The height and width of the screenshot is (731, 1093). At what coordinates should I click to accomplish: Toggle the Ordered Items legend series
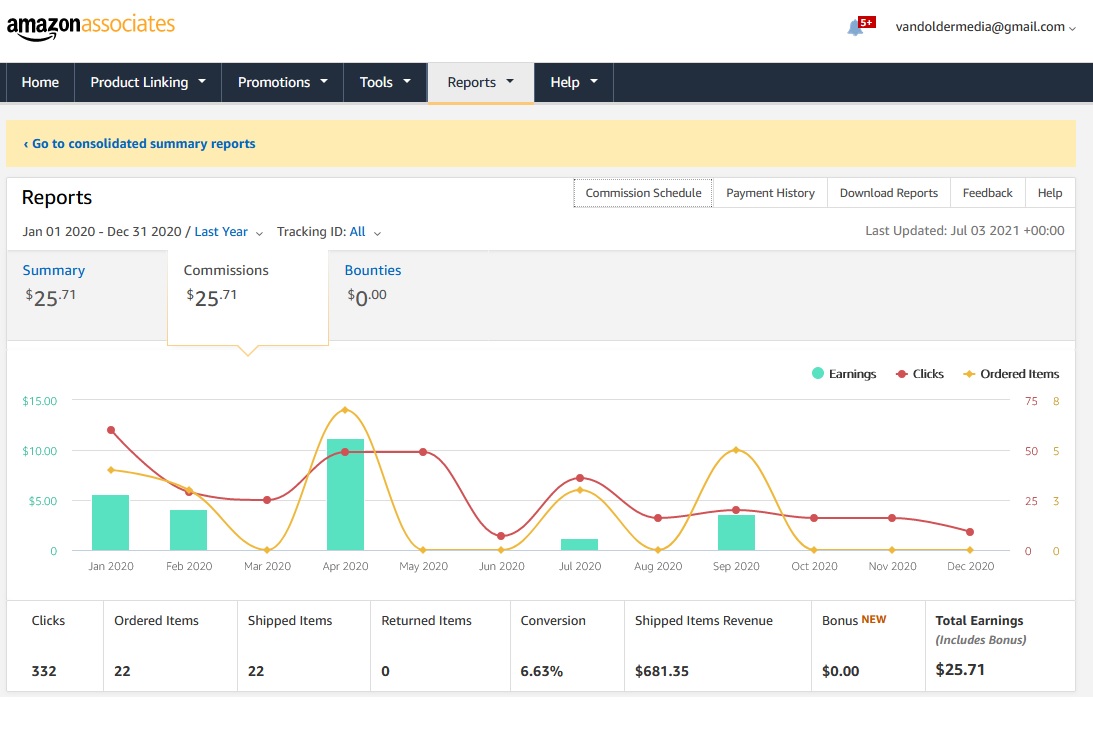[1011, 374]
